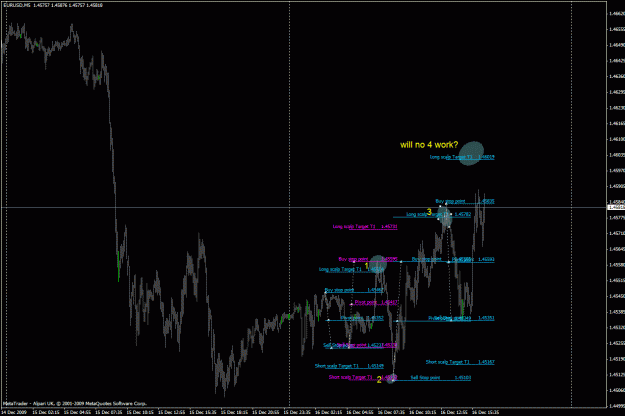
Task: Click the 15 Dec 12:55 time axis label
Action: coord(171,412)
